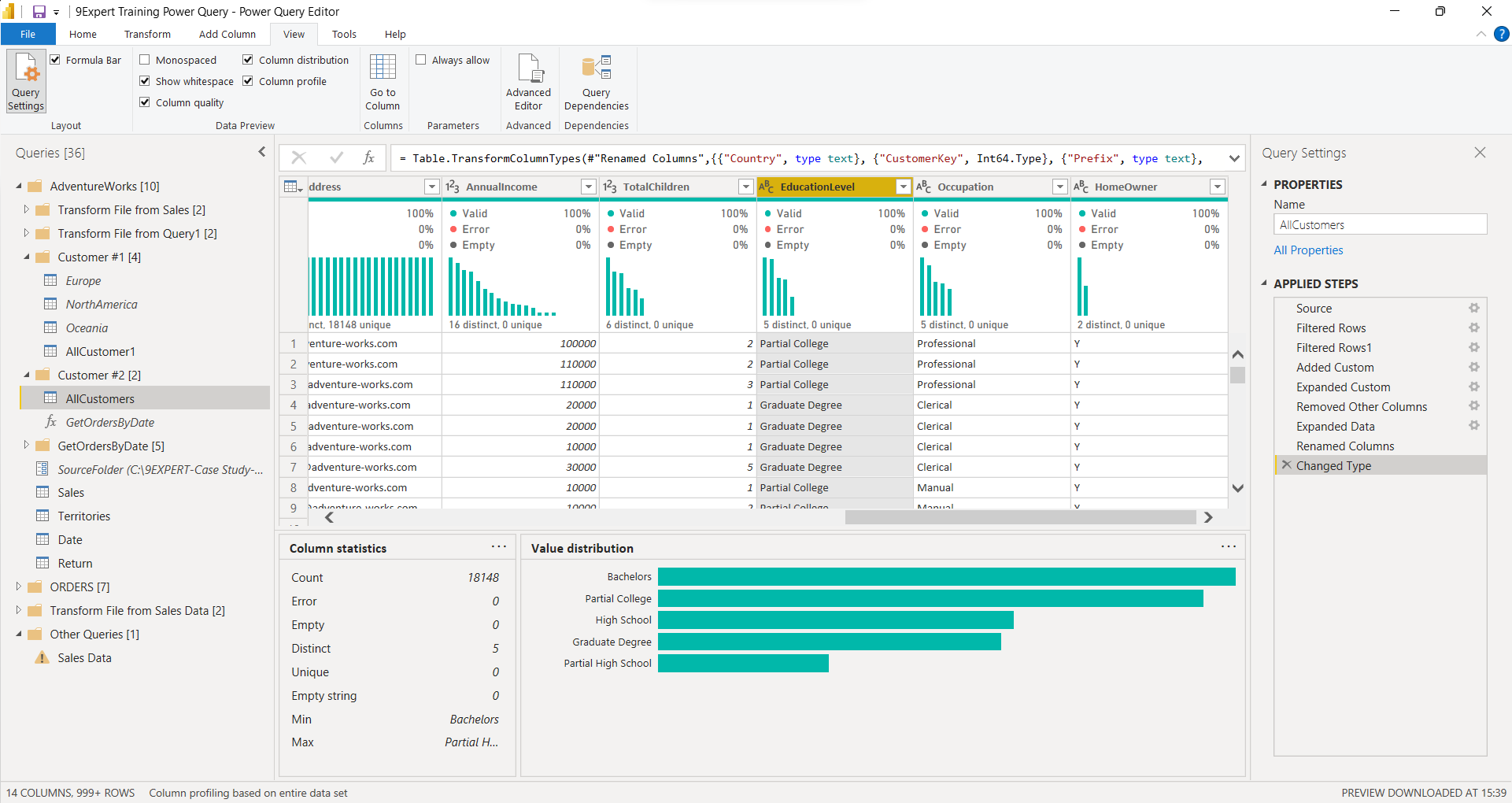
Task: Click the All Properties link
Action: pyautogui.click(x=1307, y=250)
